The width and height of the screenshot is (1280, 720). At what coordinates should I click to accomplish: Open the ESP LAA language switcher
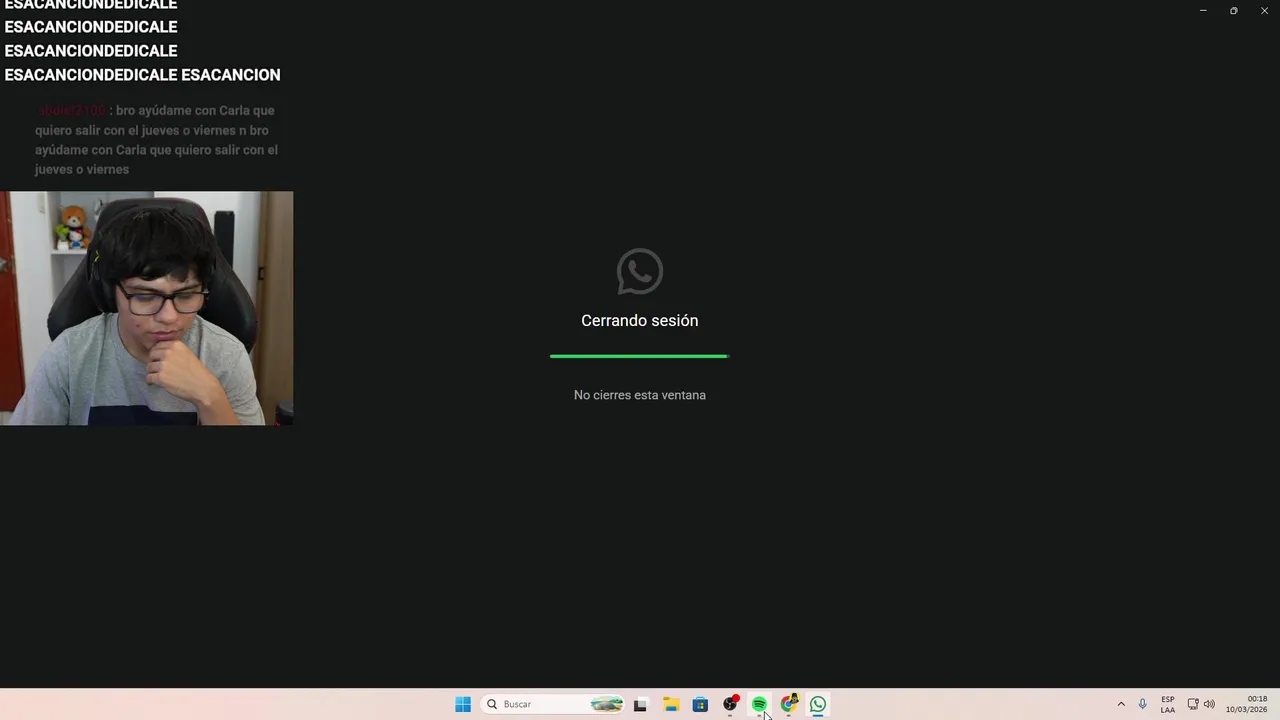1168,704
